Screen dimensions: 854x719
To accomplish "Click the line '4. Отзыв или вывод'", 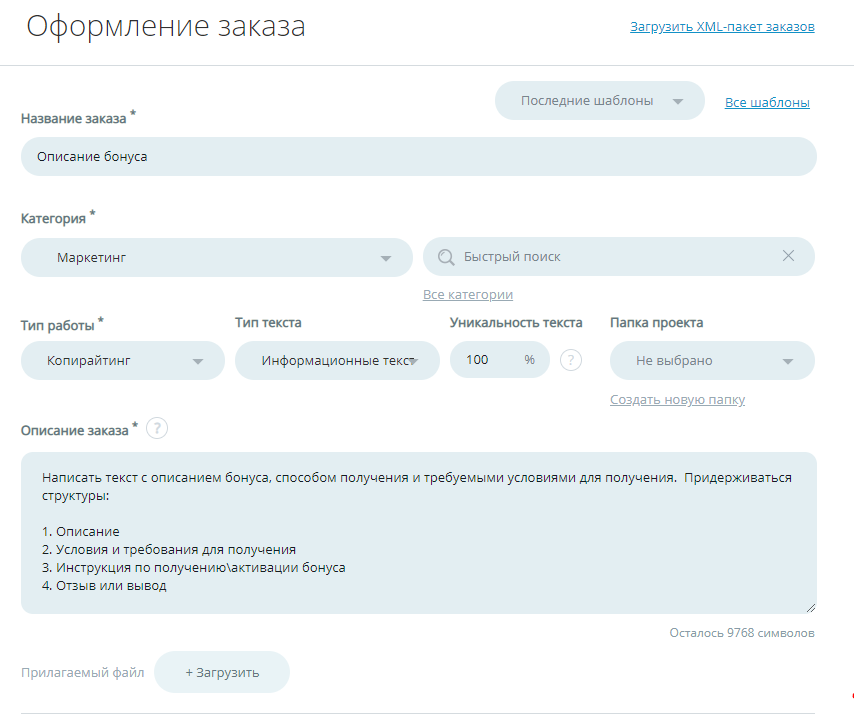I will 104,586.
